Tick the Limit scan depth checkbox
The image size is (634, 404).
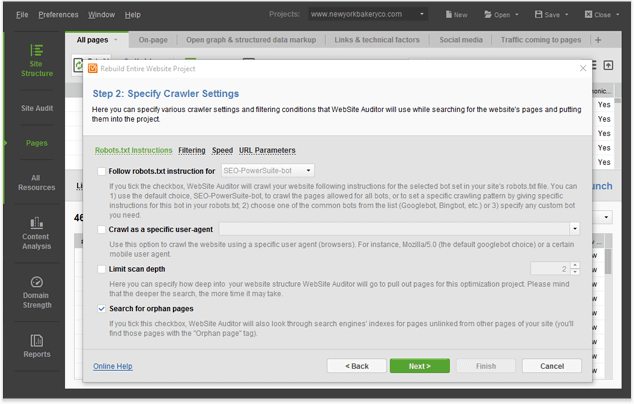pyautogui.click(x=101, y=269)
